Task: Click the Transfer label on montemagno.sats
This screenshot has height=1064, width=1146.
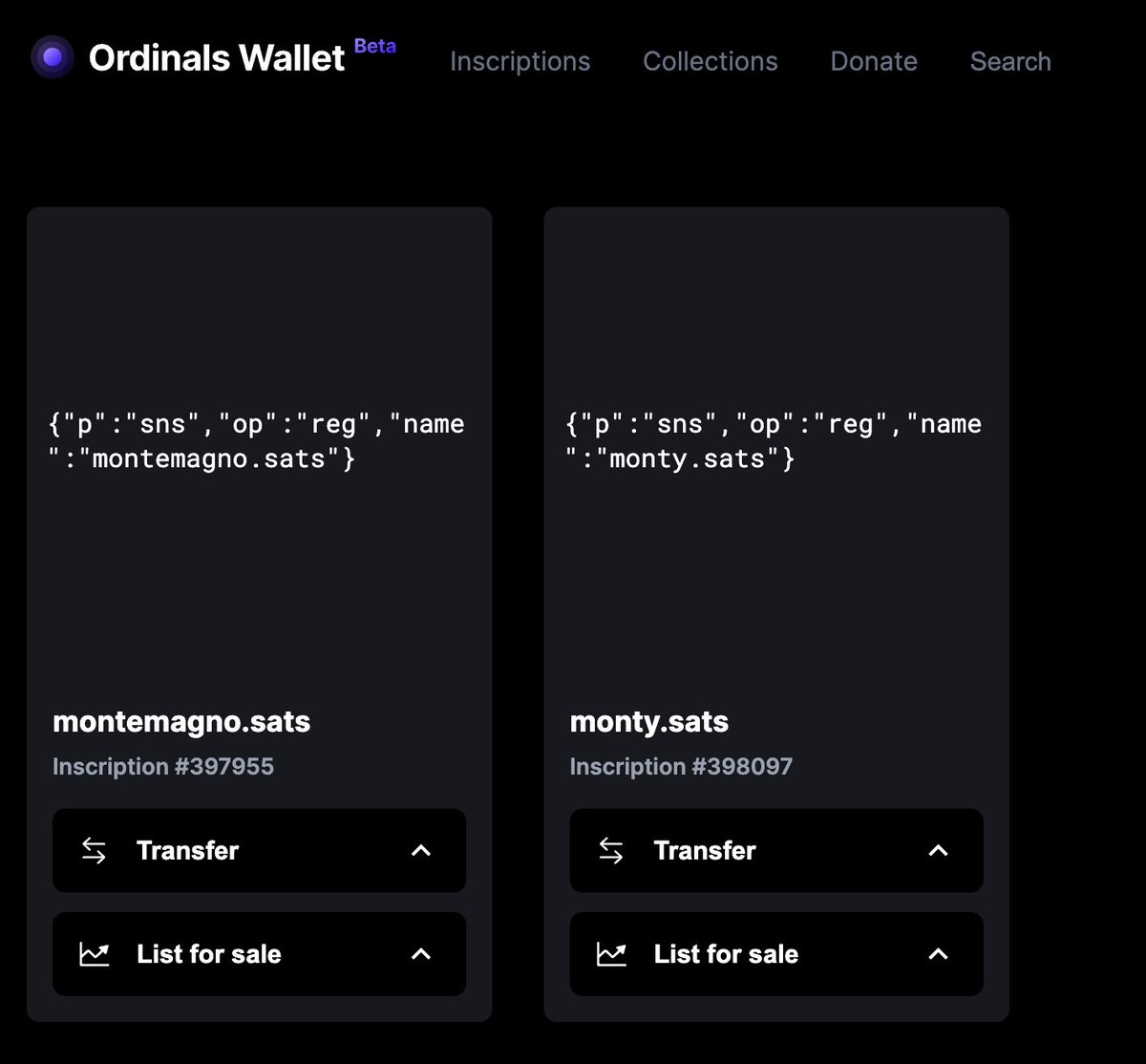Action: pos(187,850)
